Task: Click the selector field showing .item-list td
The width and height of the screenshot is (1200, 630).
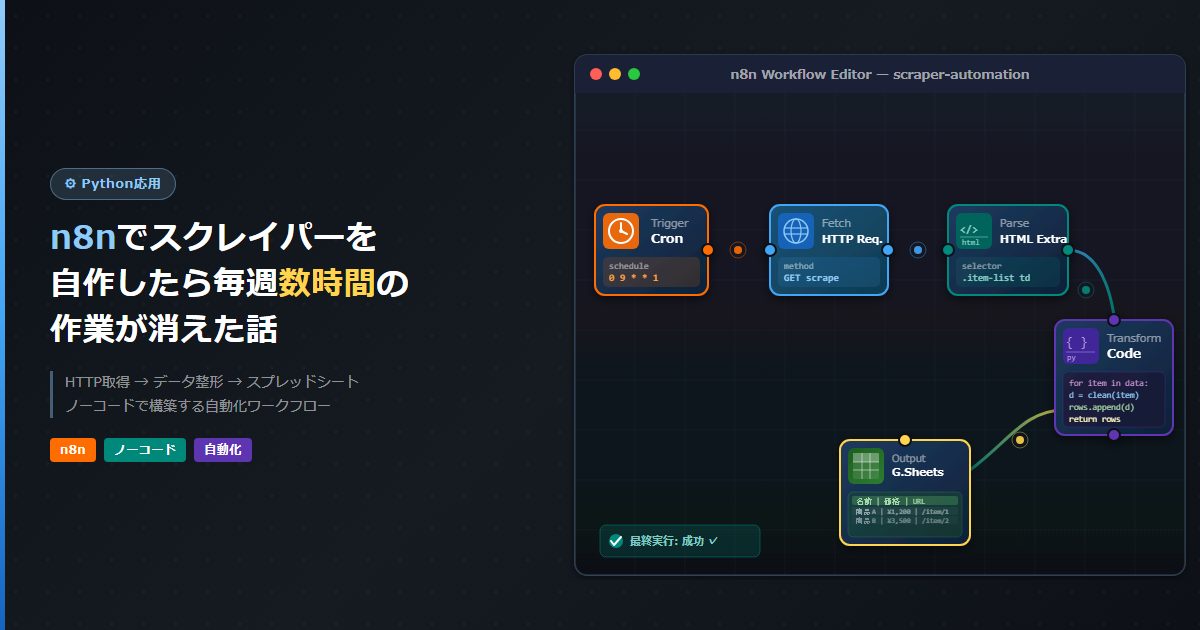Action: tap(1008, 272)
